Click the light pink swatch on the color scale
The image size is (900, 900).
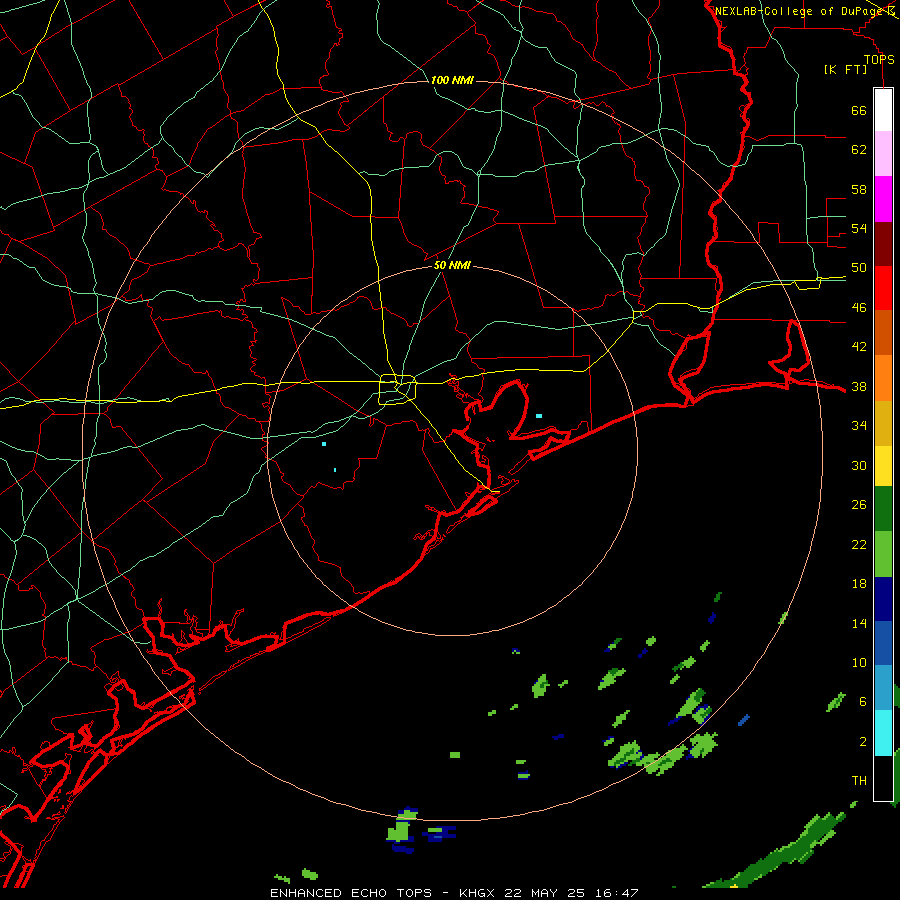click(x=883, y=153)
